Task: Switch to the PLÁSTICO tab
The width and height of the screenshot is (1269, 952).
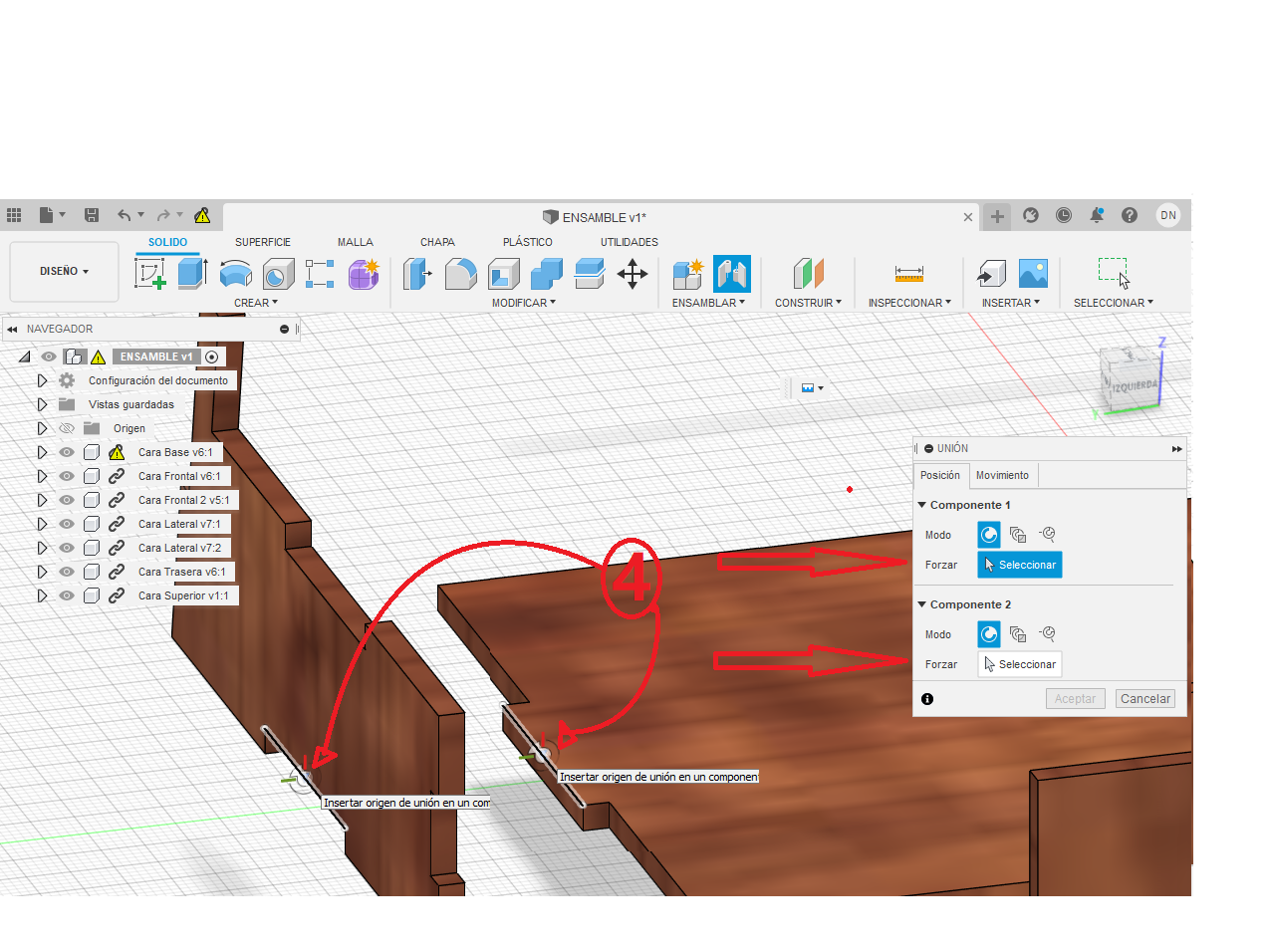Action: [x=527, y=242]
